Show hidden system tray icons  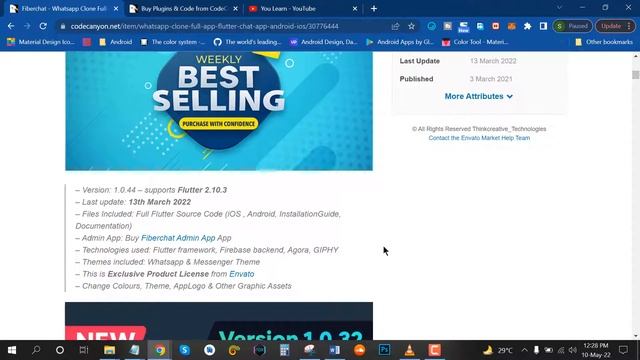click(x=524, y=350)
